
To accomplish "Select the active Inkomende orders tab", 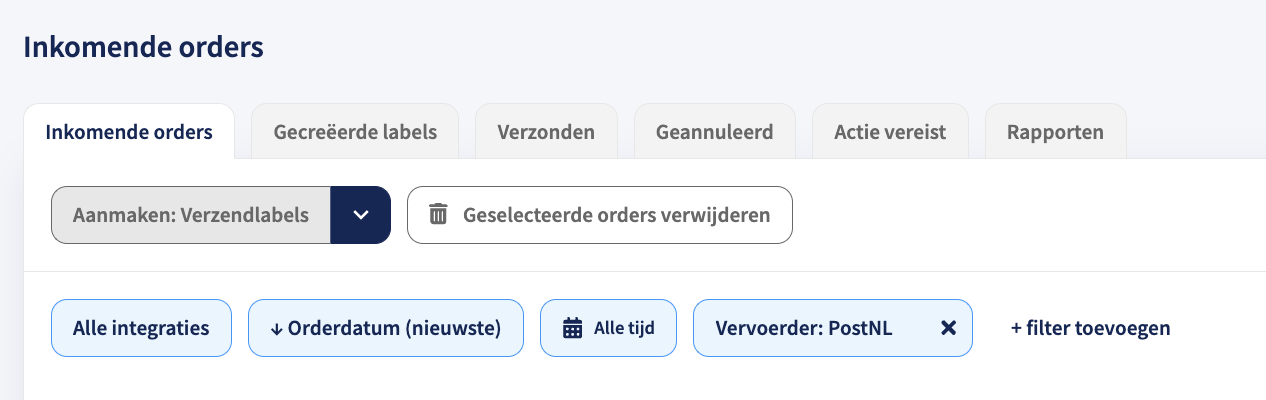I will tap(129, 132).
